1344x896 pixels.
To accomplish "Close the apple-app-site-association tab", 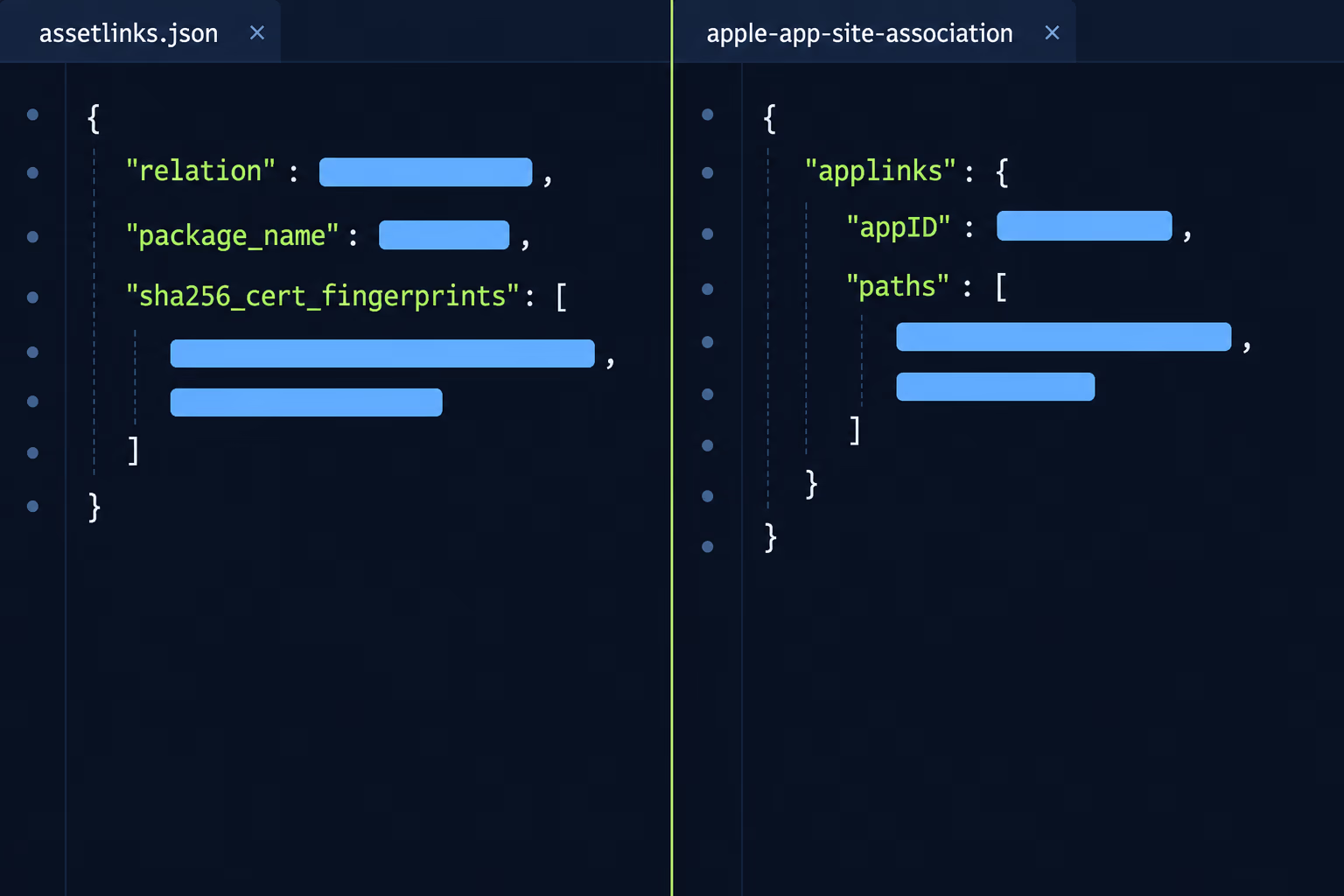I will coord(1053,32).
